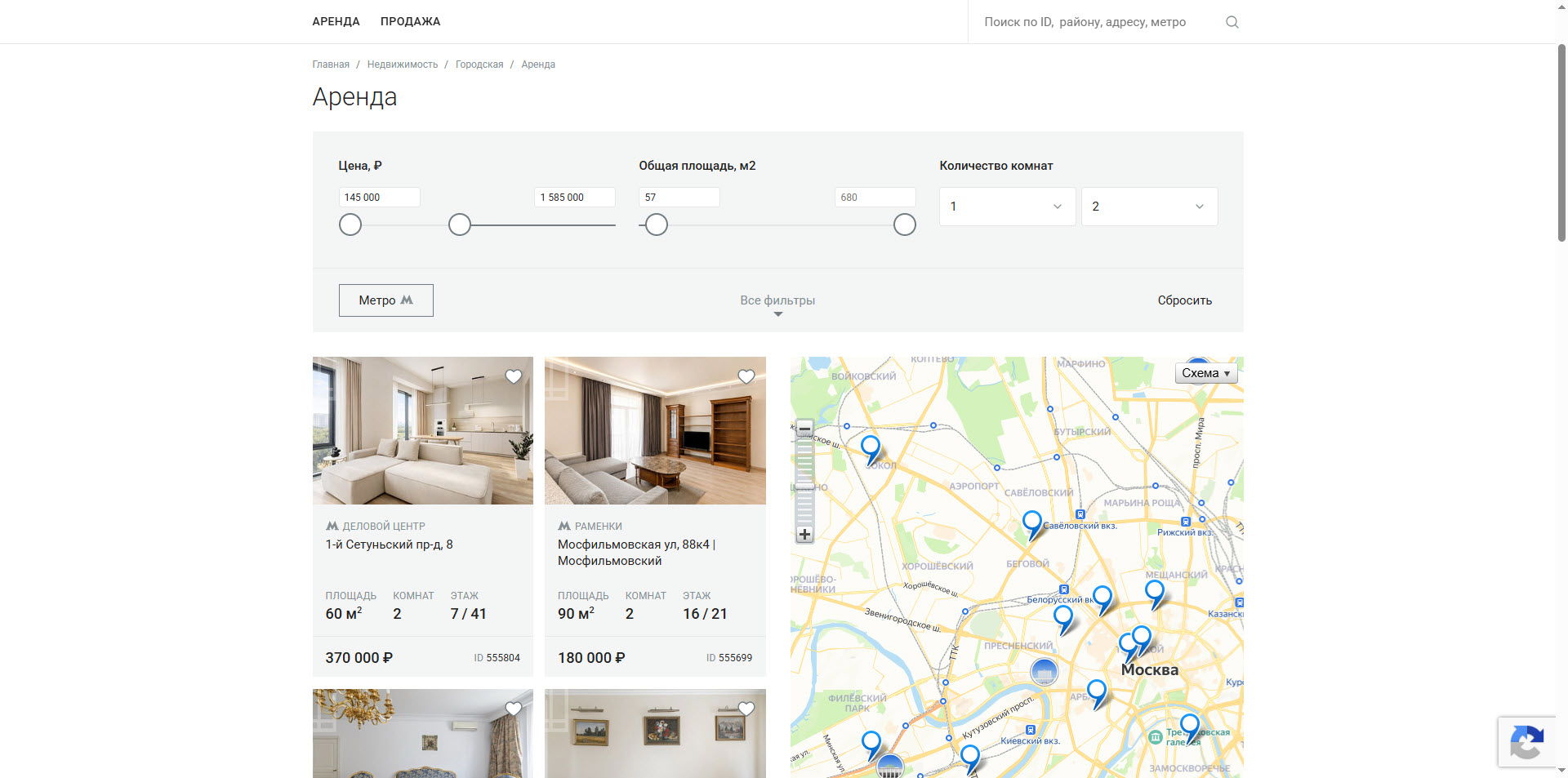Select the map pin below Мещанский label
The height and width of the screenshot is (778, 1568).
point(1154,594)
